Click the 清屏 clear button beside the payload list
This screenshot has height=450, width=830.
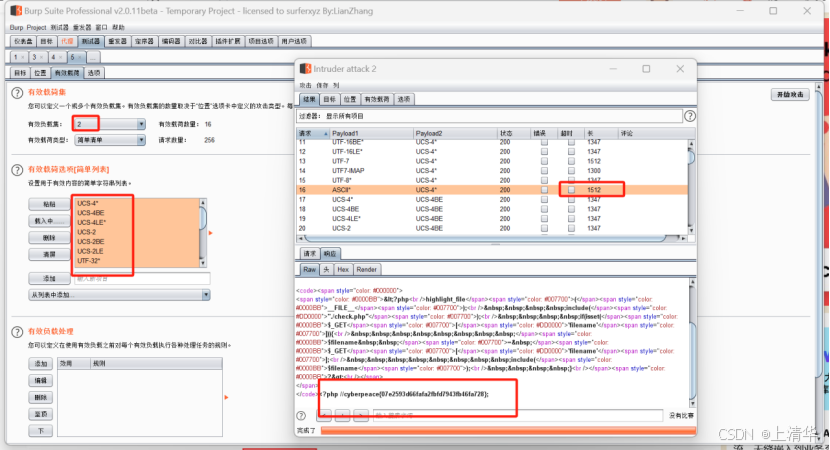[49, 255]
